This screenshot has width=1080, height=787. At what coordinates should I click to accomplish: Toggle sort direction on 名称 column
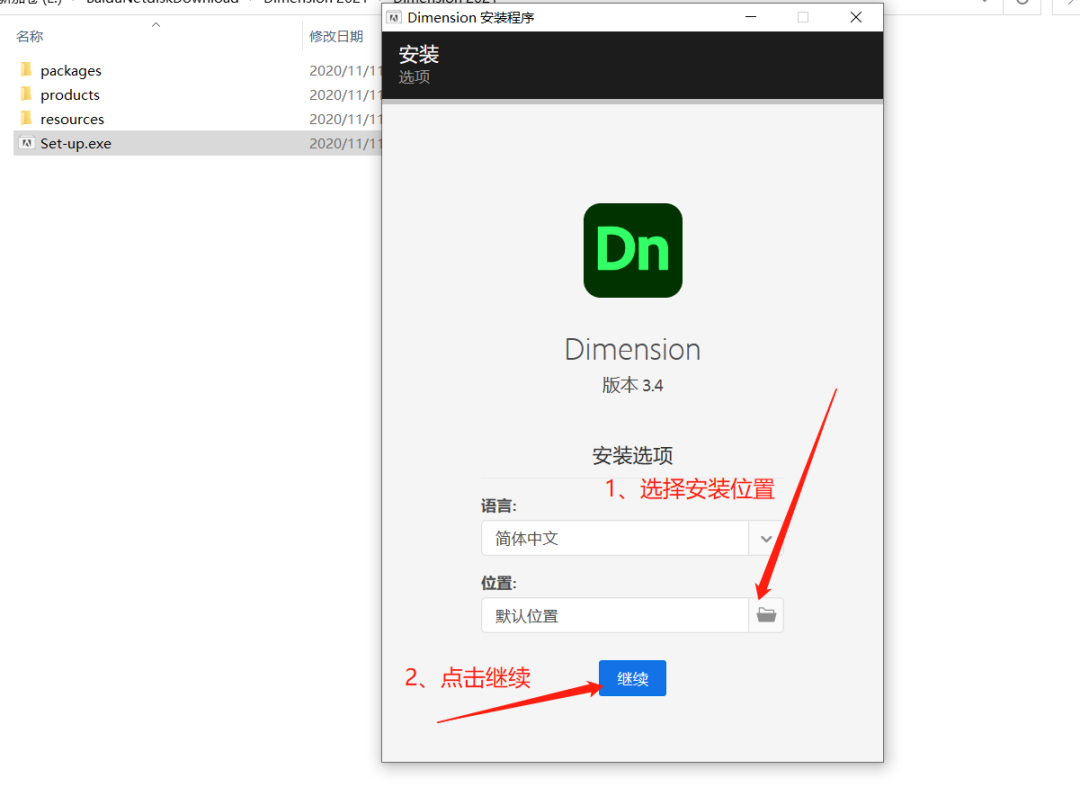(x=29, y=36)
